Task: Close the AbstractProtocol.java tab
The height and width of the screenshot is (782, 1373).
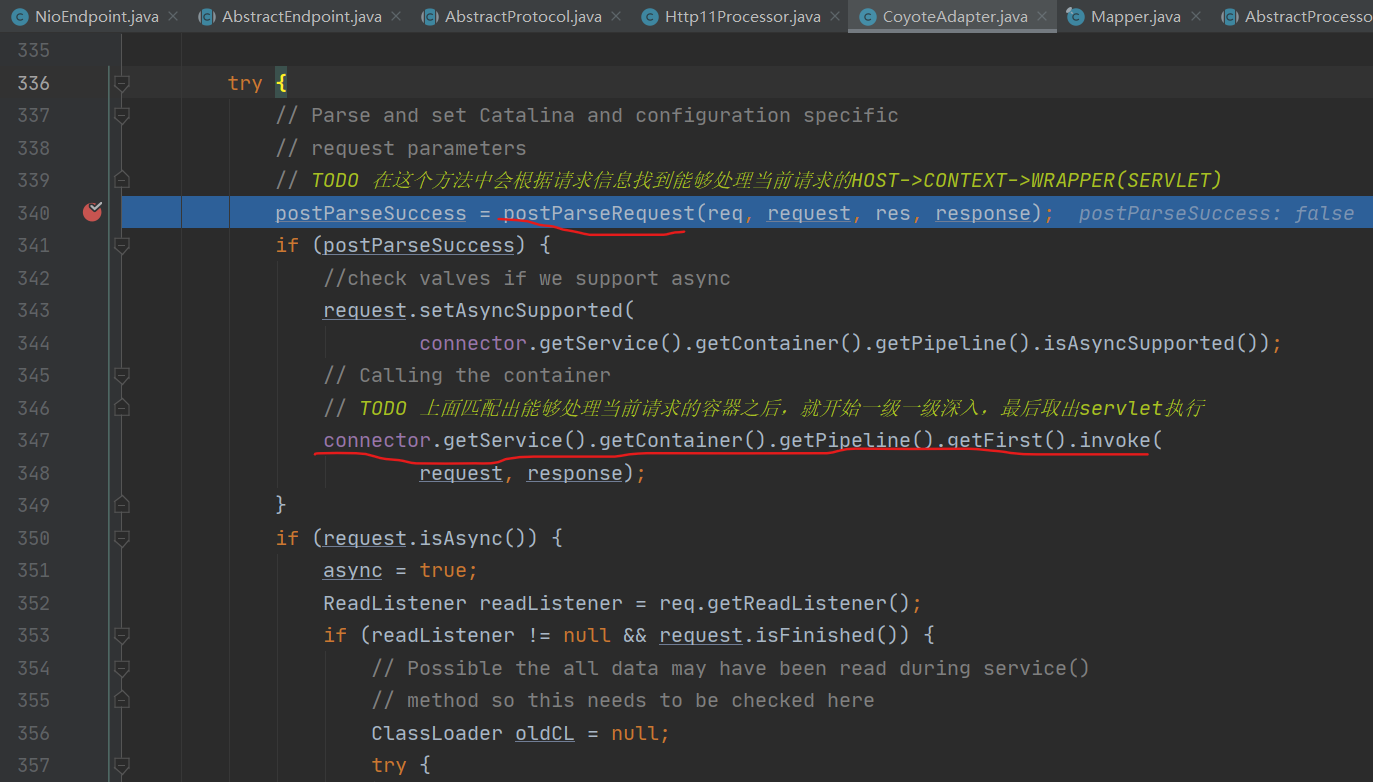Action: pos(615,17)
